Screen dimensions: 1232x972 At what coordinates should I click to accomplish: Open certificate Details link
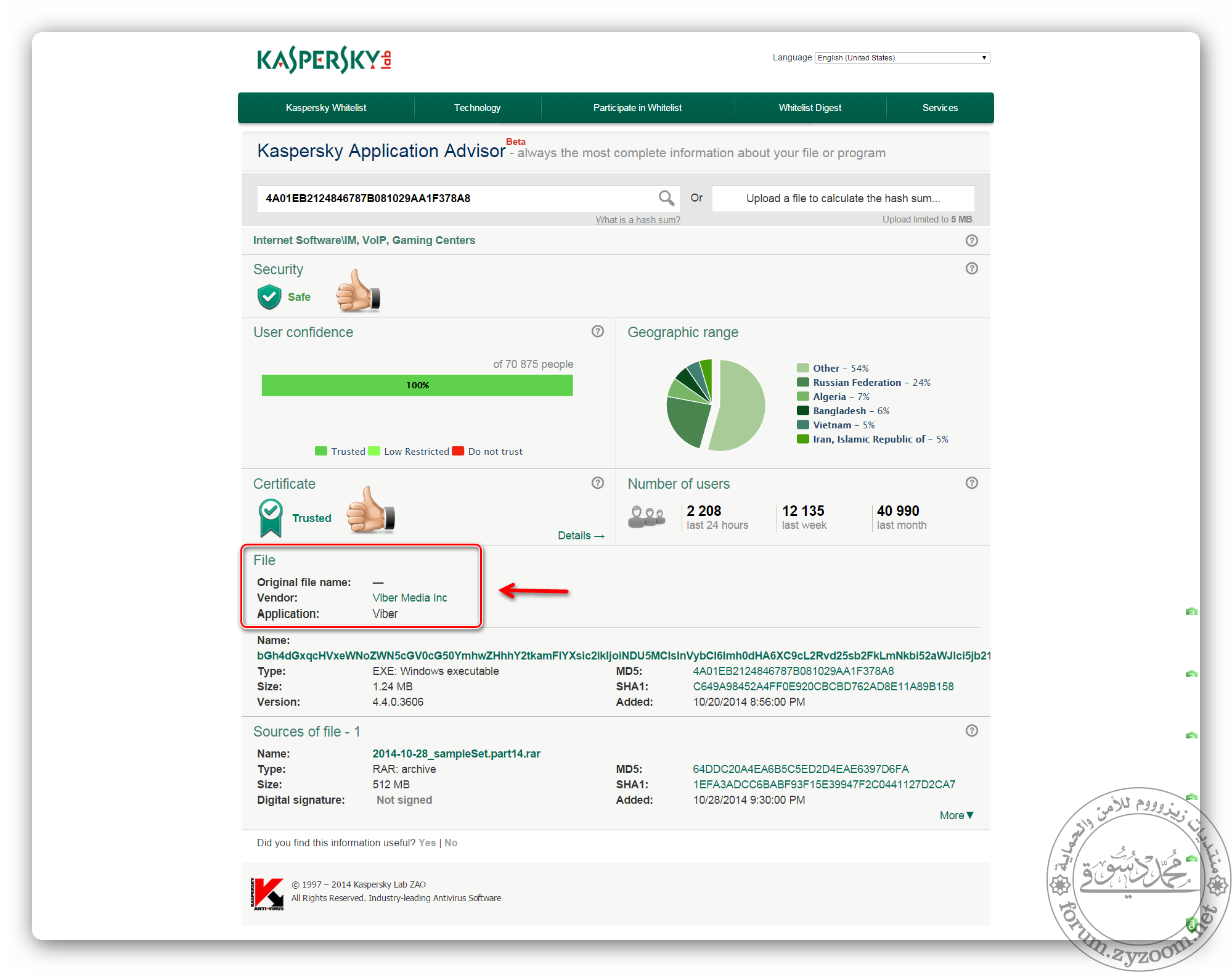[581, 536]
